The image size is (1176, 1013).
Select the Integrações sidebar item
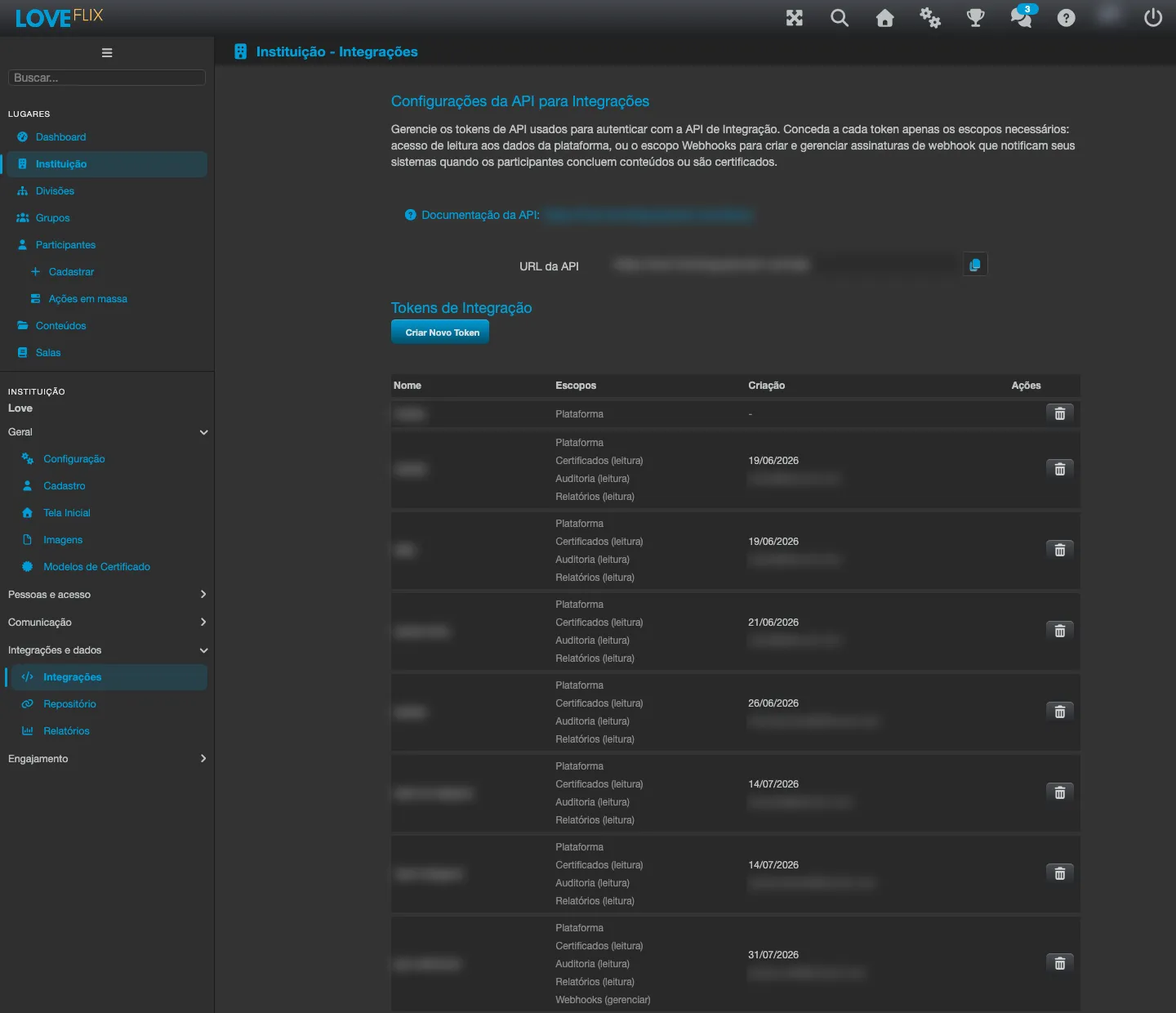[107, 677]
